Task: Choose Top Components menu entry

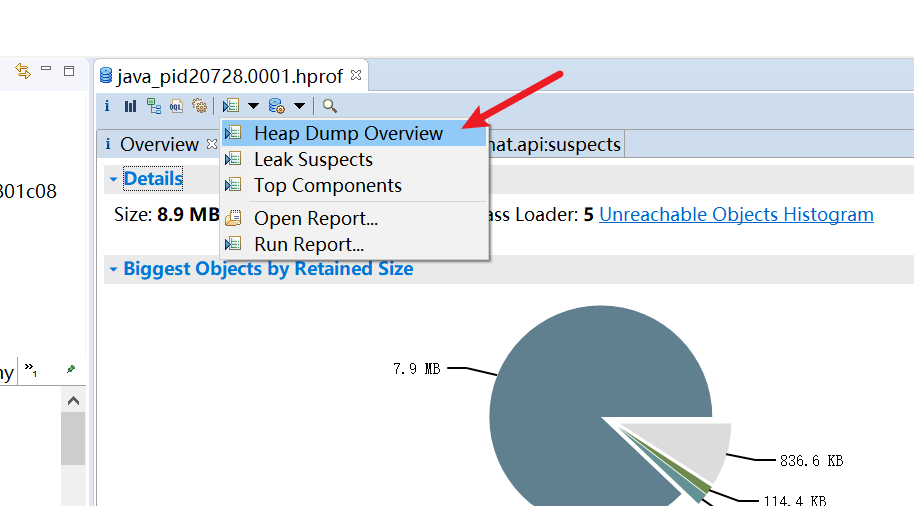Action: [x=327, y=186]
